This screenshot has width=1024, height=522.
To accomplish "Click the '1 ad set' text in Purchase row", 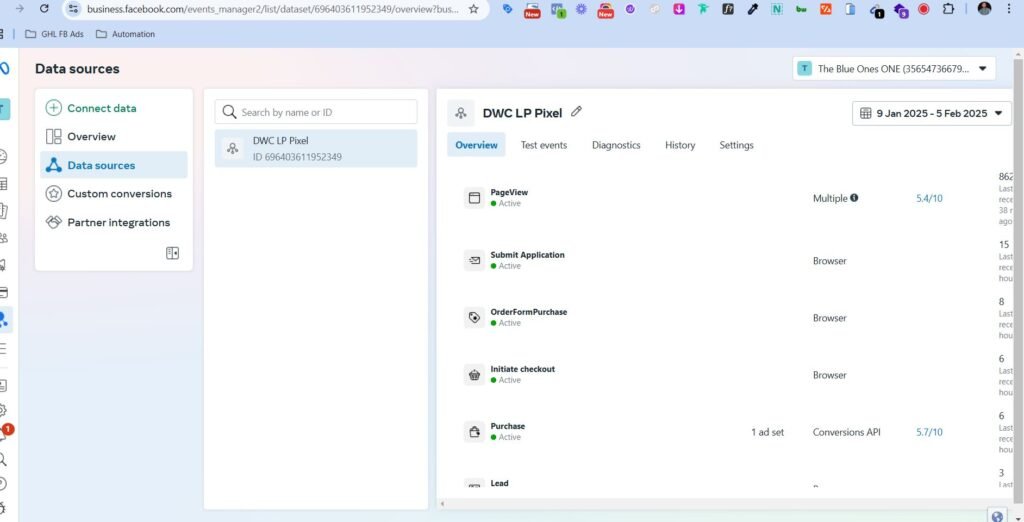I will point(767,432).
